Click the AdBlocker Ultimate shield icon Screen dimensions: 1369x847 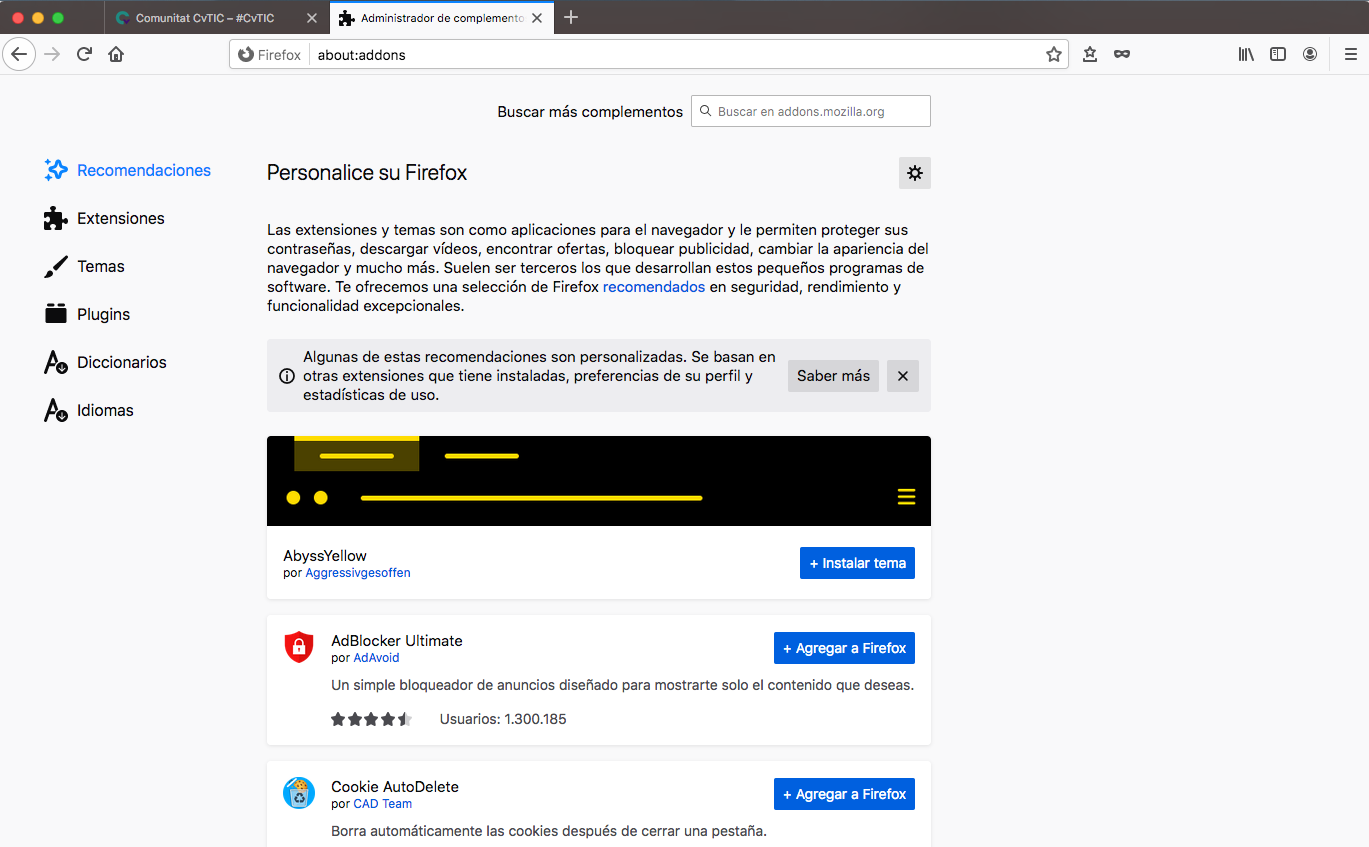tap(299, 647)
